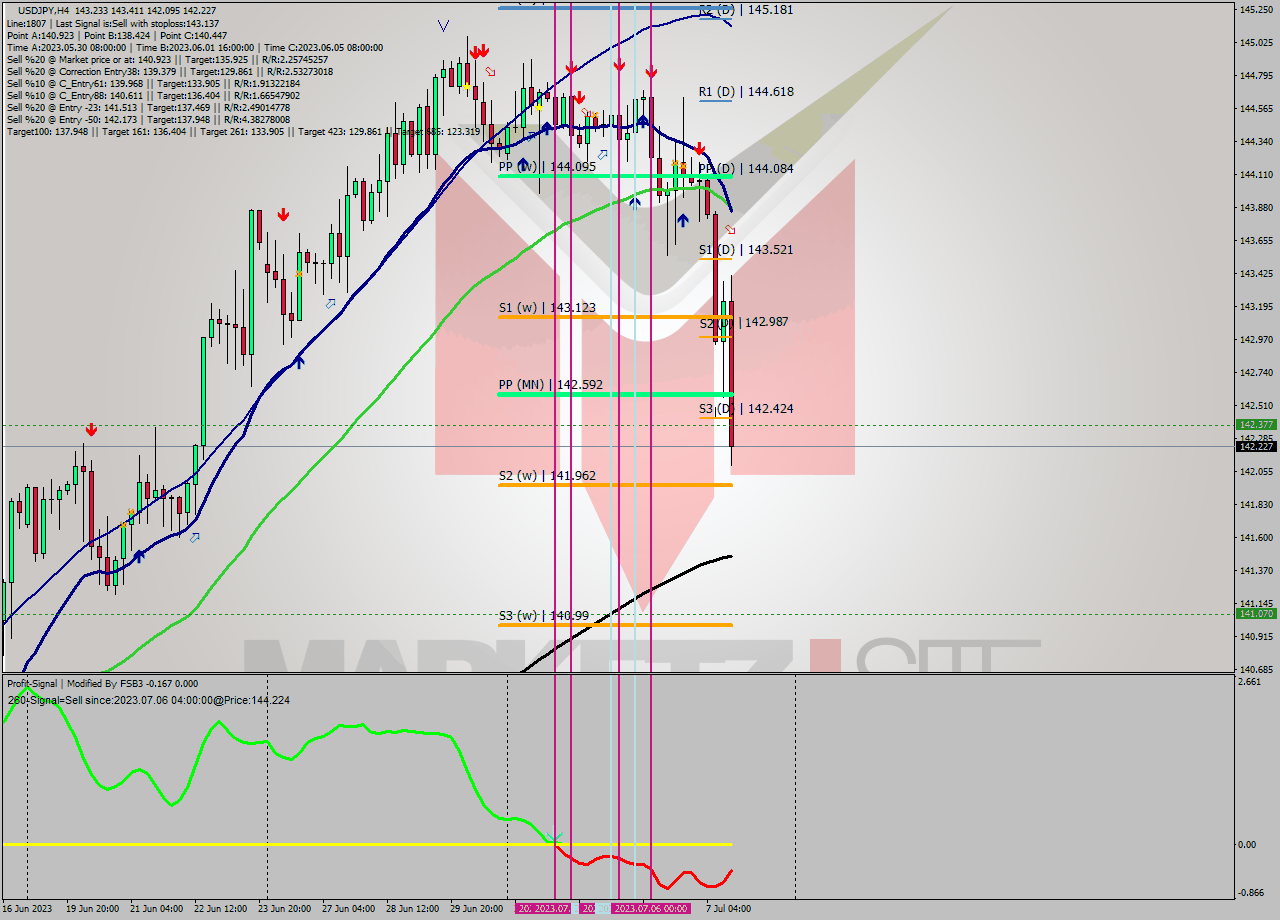
Task: Click 141.370 on the price axis
Action: 1255,570
